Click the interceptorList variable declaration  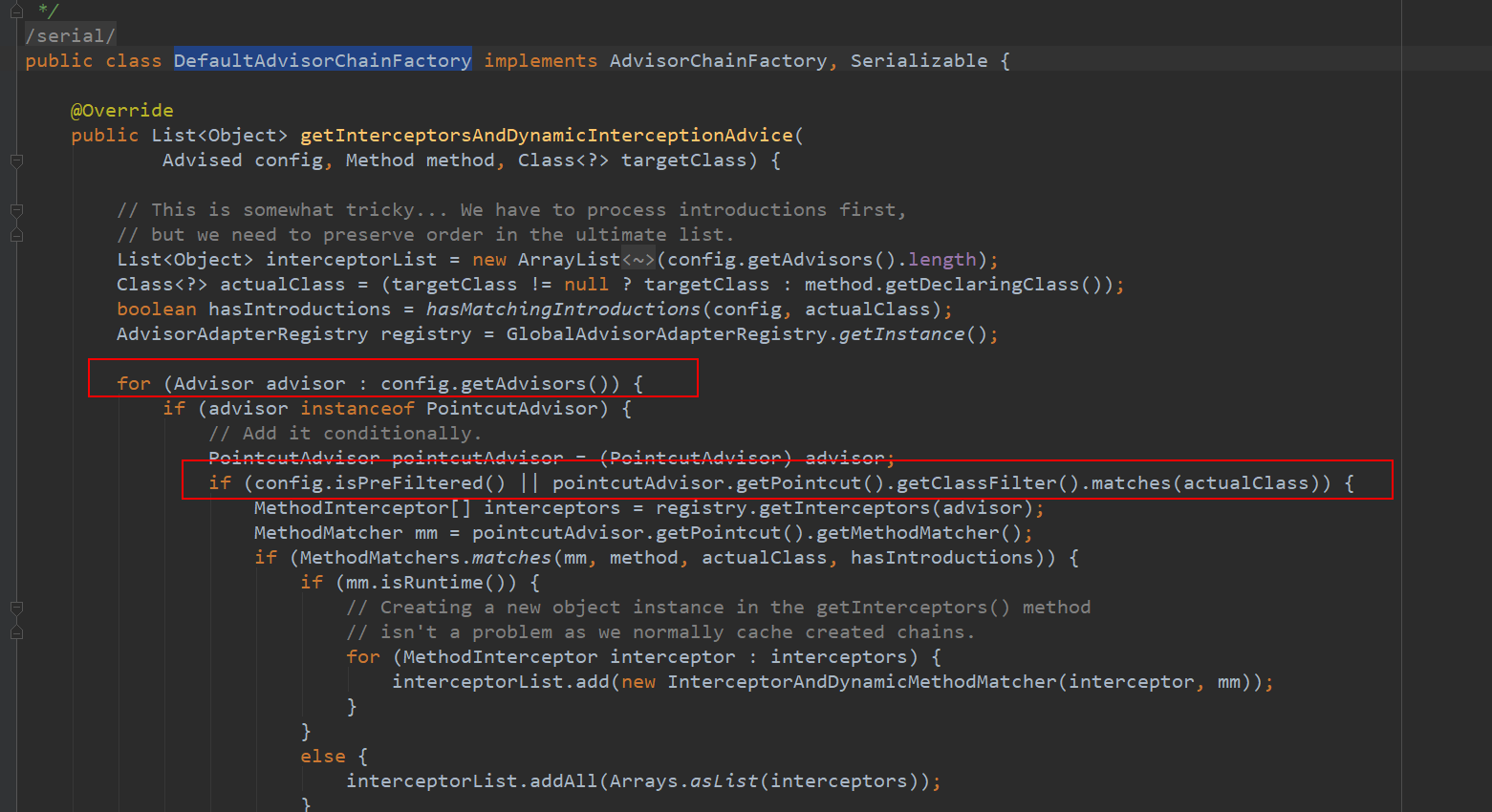[x=351, y=259]
